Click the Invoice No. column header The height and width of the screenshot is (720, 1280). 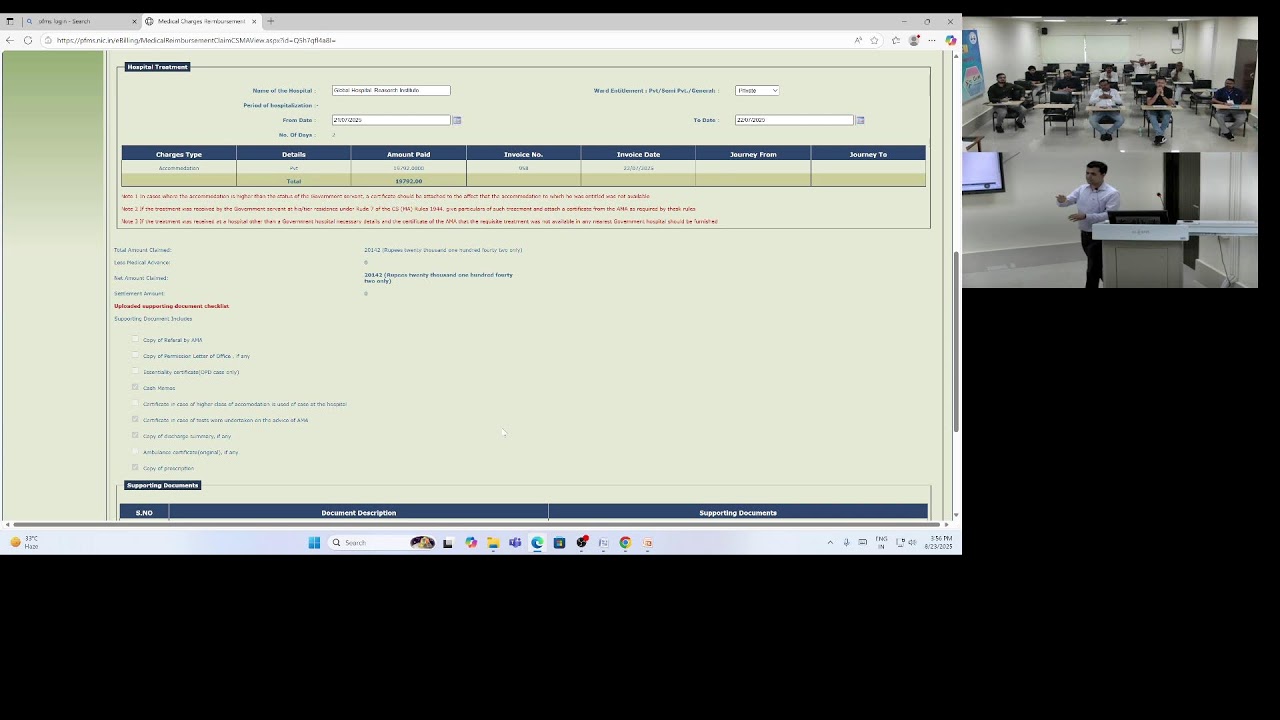click(523, 154)
